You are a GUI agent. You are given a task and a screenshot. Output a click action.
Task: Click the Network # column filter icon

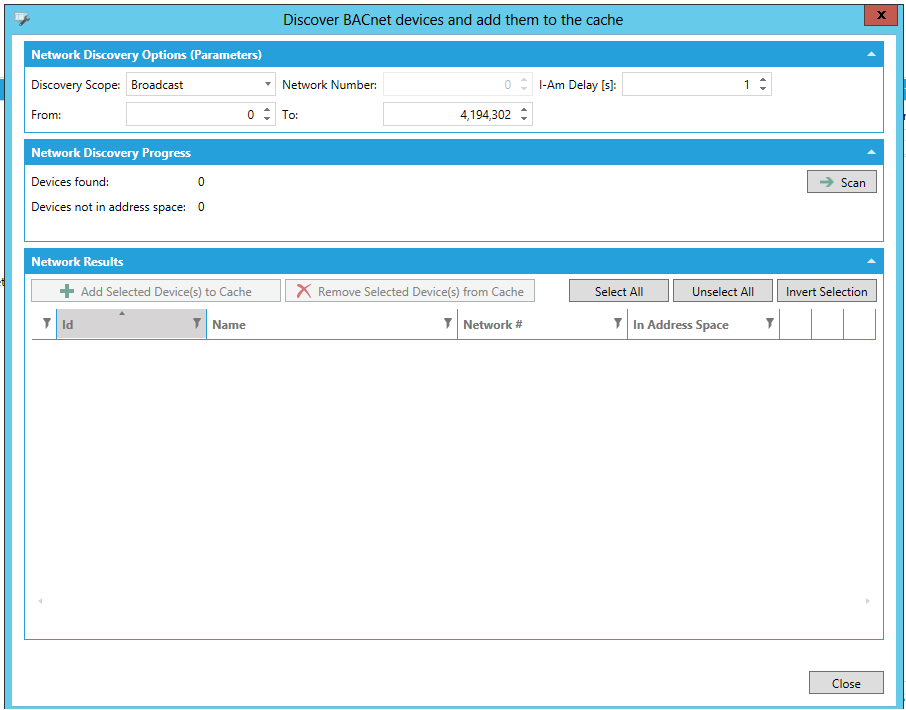click(617, 324)
